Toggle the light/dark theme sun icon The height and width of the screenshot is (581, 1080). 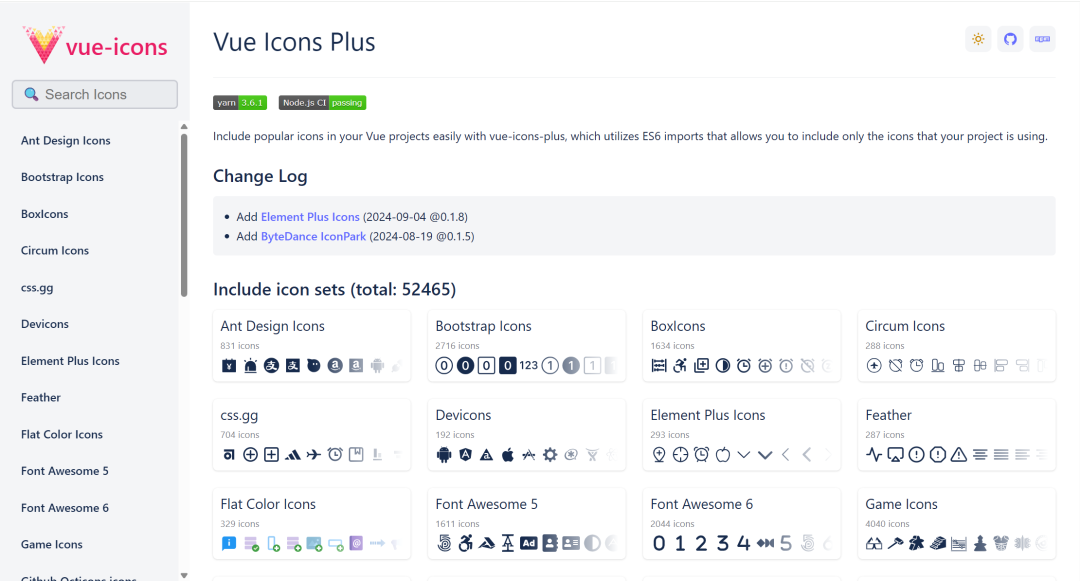[x=978, y=39]
